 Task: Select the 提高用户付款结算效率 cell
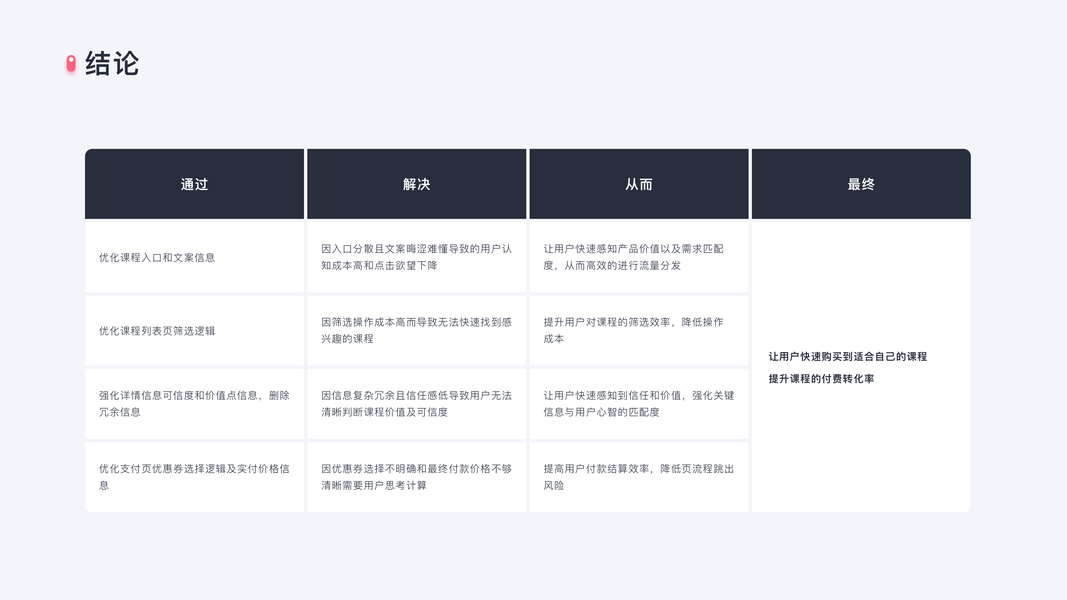[x=638, y=476]
